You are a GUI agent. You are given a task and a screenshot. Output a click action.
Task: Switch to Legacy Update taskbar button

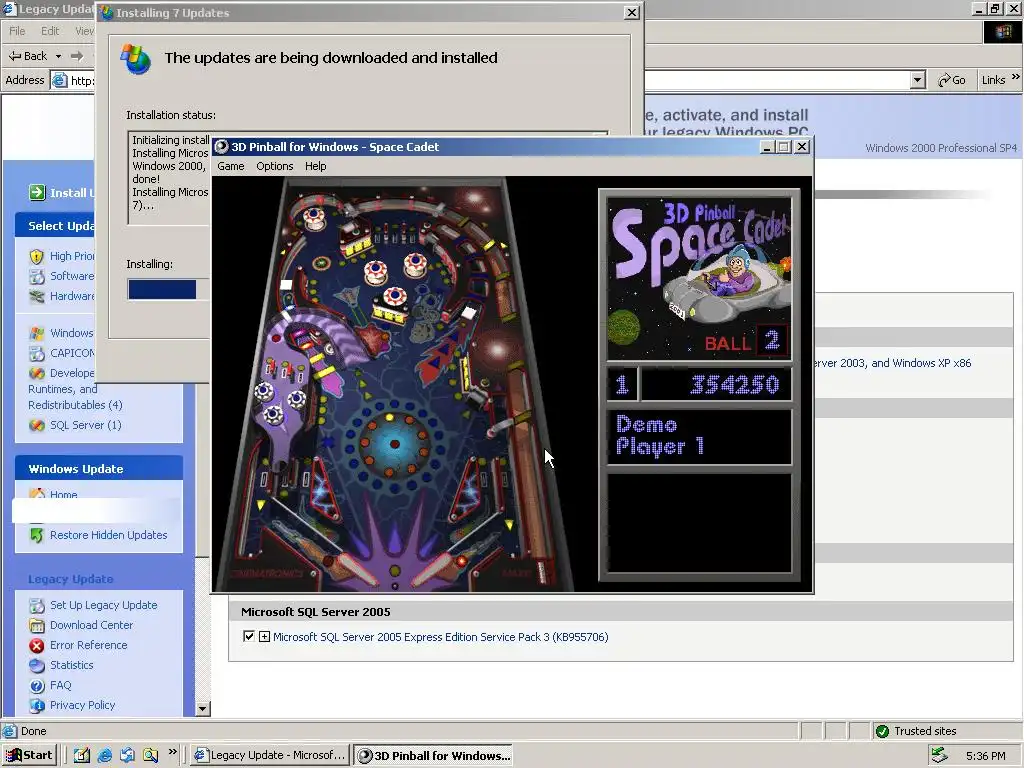click(x=270, y=755)
